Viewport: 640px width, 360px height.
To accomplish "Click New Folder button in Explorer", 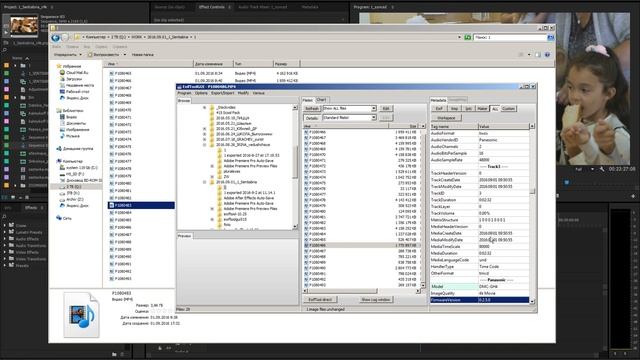I will (x=142, y=55).
